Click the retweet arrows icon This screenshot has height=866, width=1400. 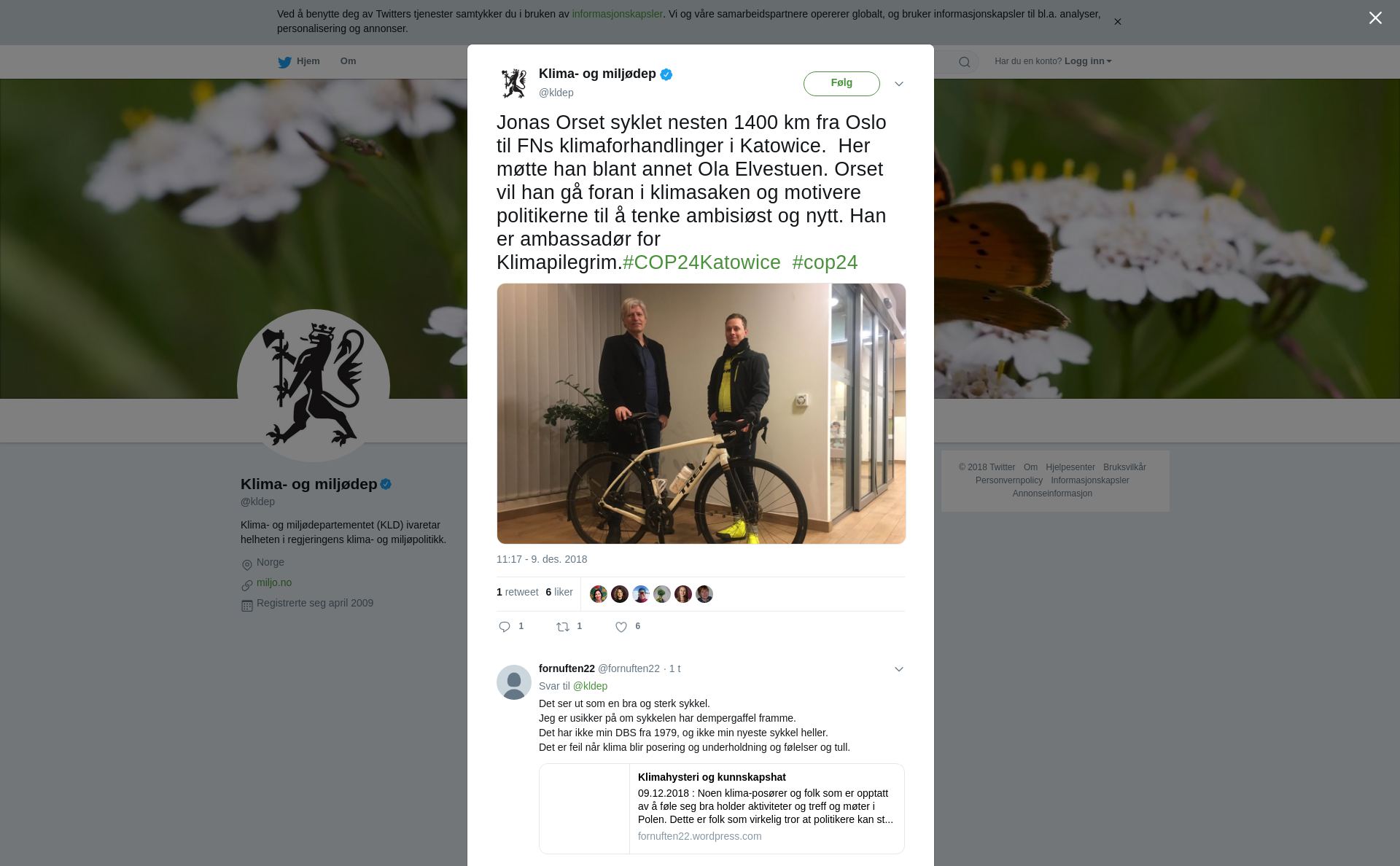click(563, 627)
